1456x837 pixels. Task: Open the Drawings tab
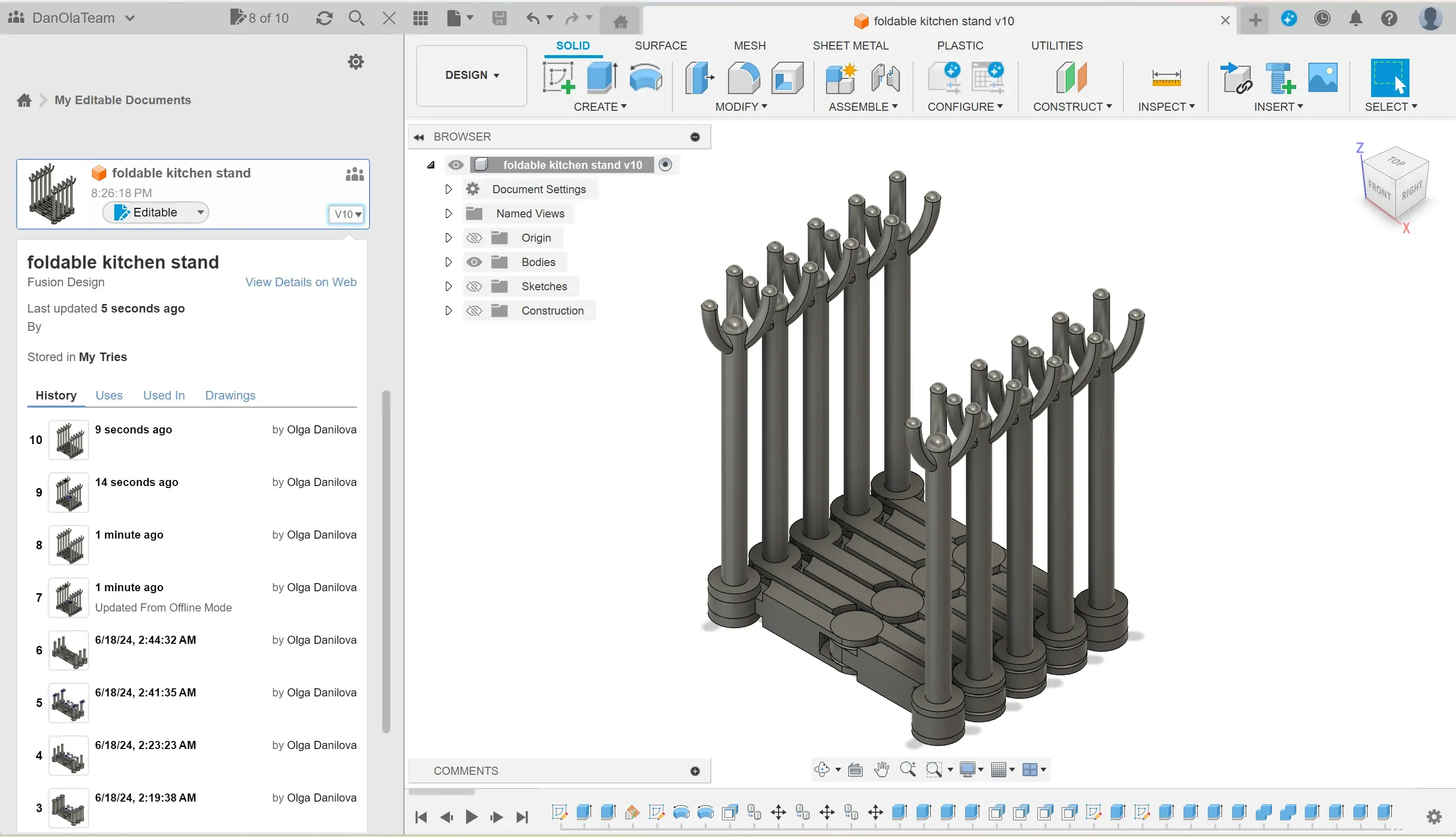(x=230, y=395)
